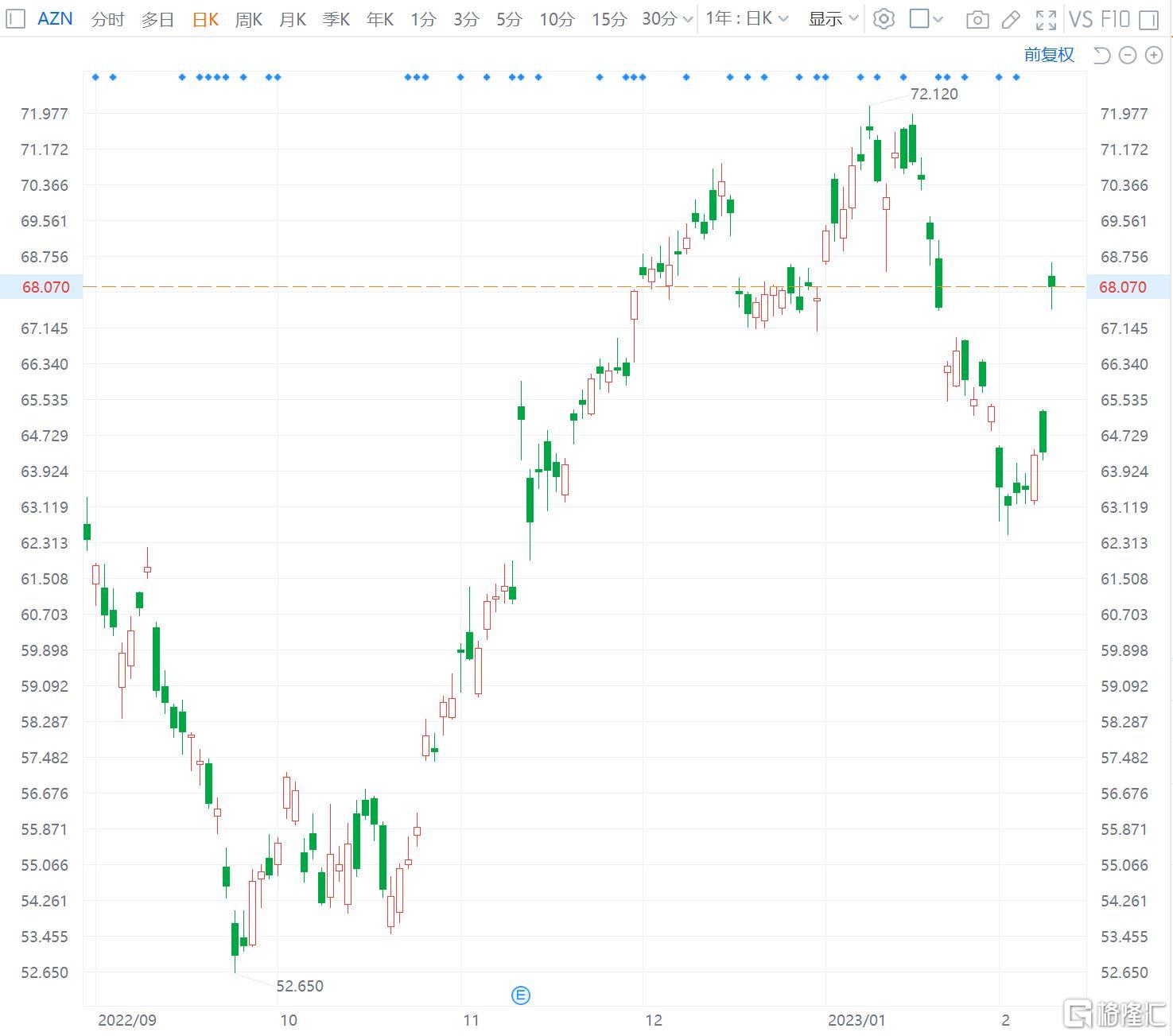Switch to 周K weekly chart tab
The height and width of the screenshot is (1036, 1173).
(248, 19)
